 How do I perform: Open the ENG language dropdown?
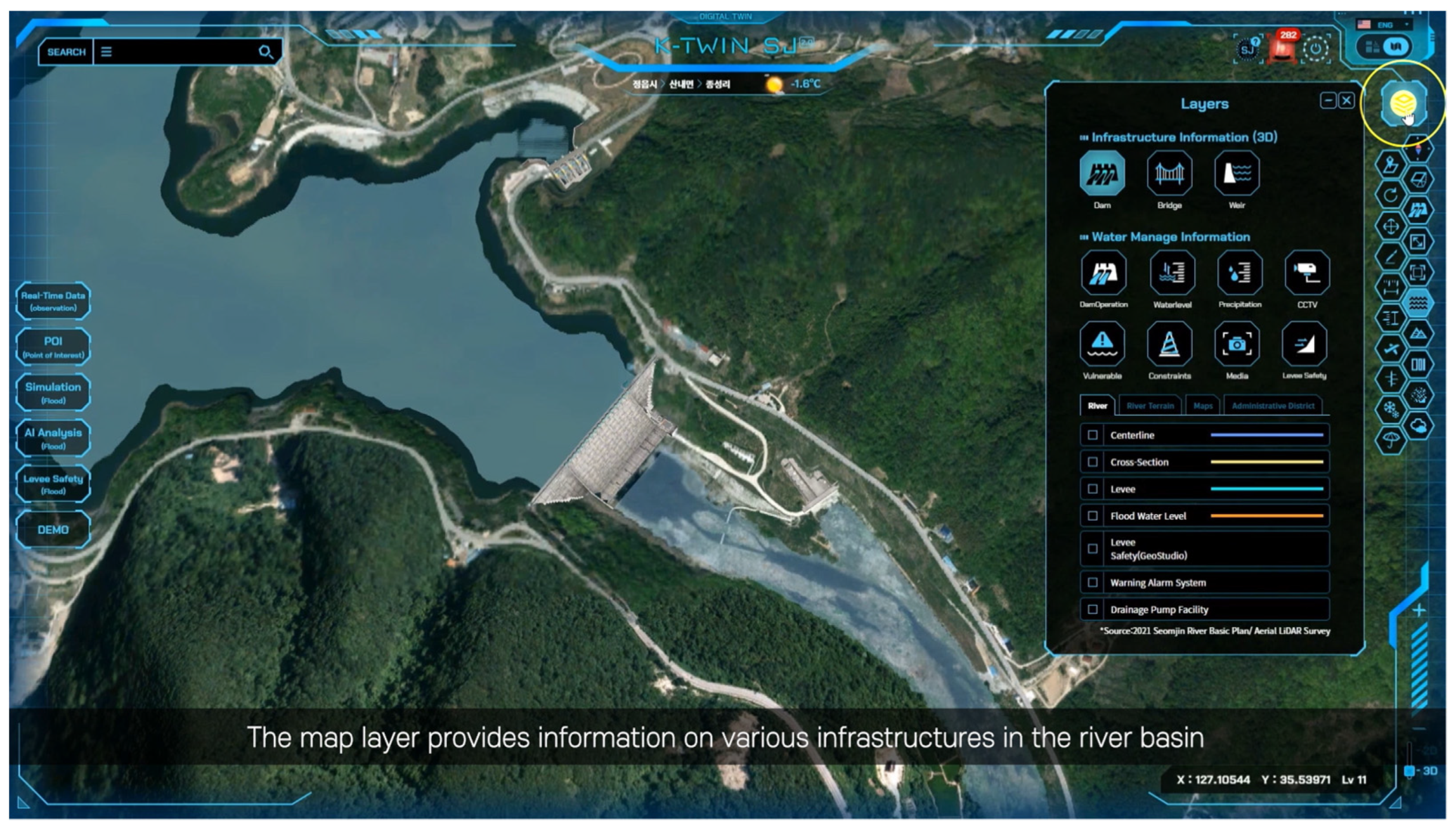[1386, 25]
